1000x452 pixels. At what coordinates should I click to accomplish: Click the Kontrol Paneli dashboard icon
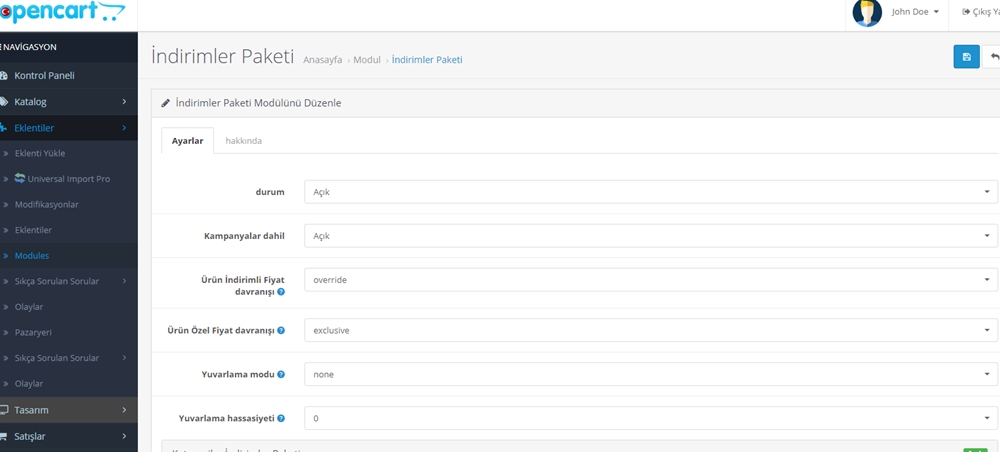tap(4, 75)
